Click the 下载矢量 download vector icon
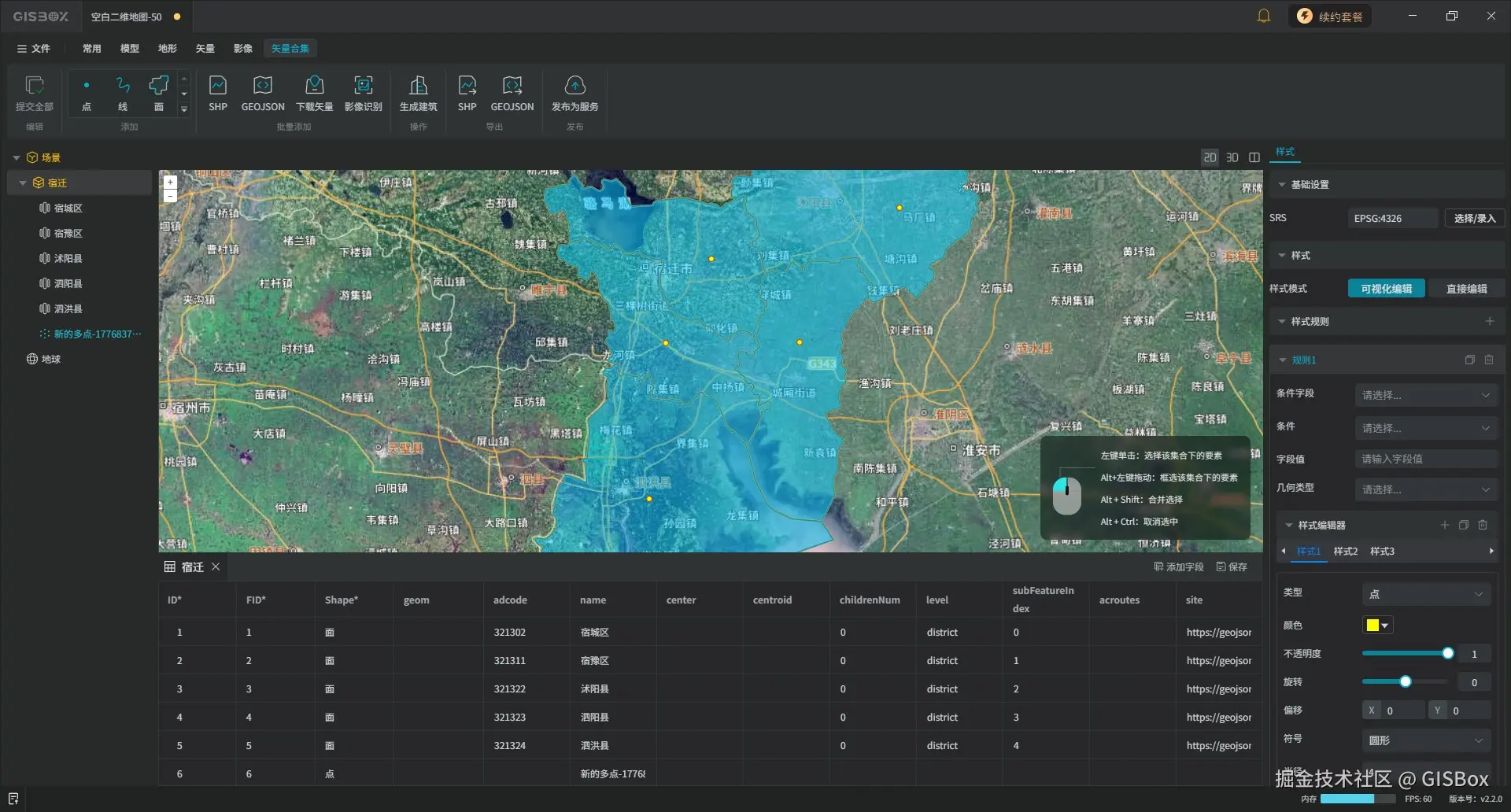This screenshot has height=812, width=1511. pos(314,93)
